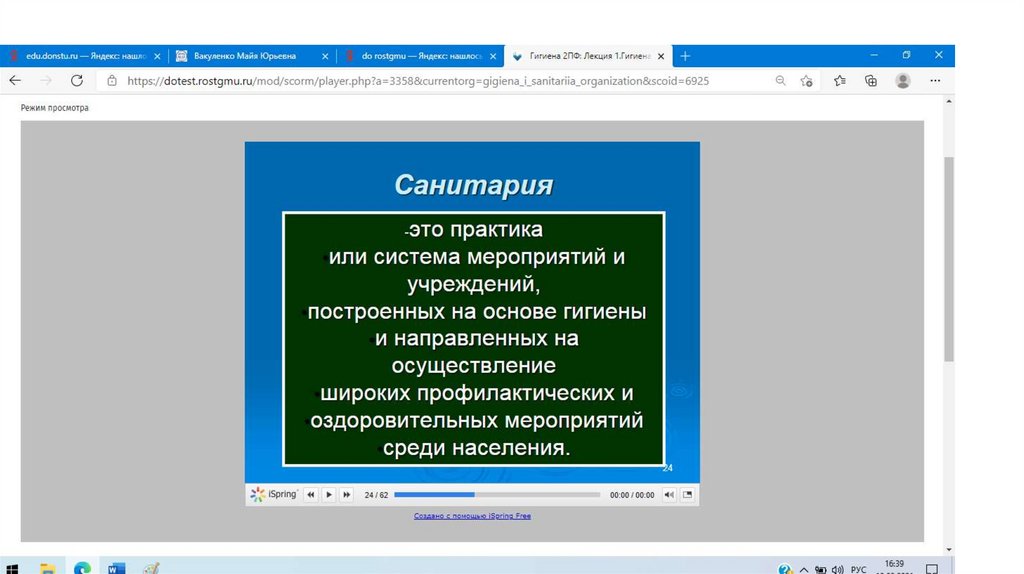
Task: Play the iSpring presentation
Action: [329, 495]
